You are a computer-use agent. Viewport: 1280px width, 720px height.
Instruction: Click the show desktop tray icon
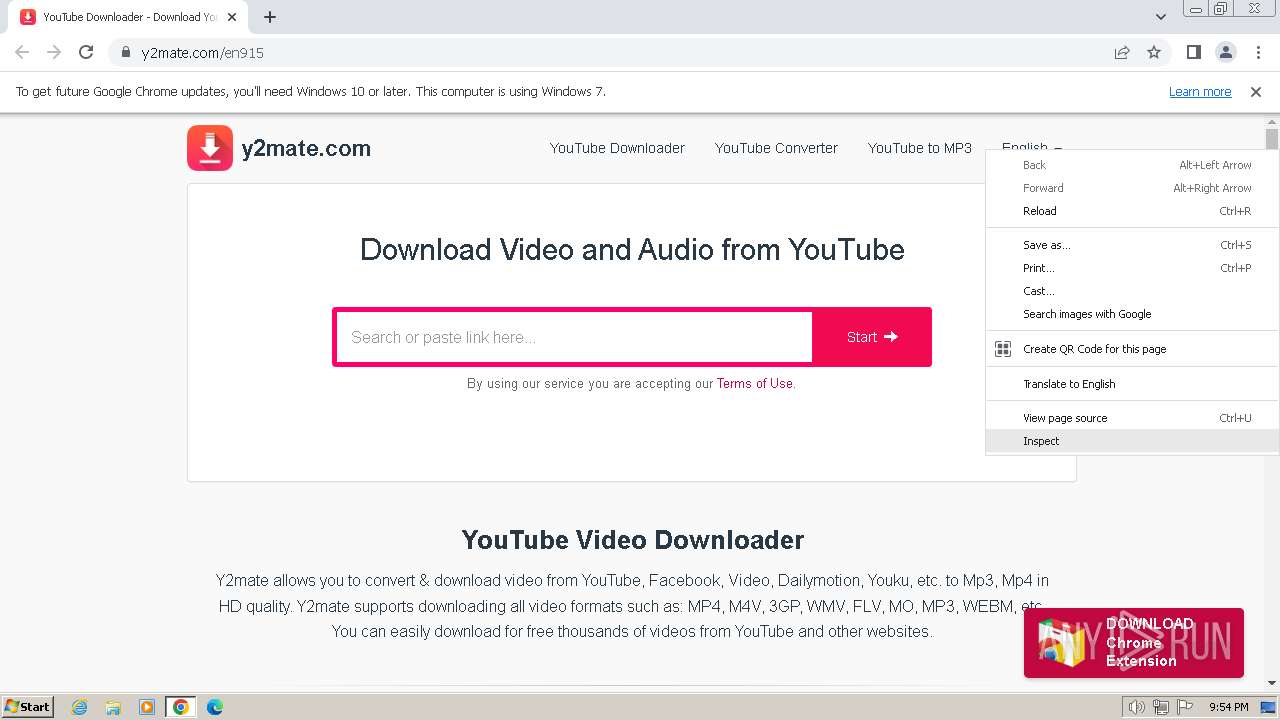1268,707
